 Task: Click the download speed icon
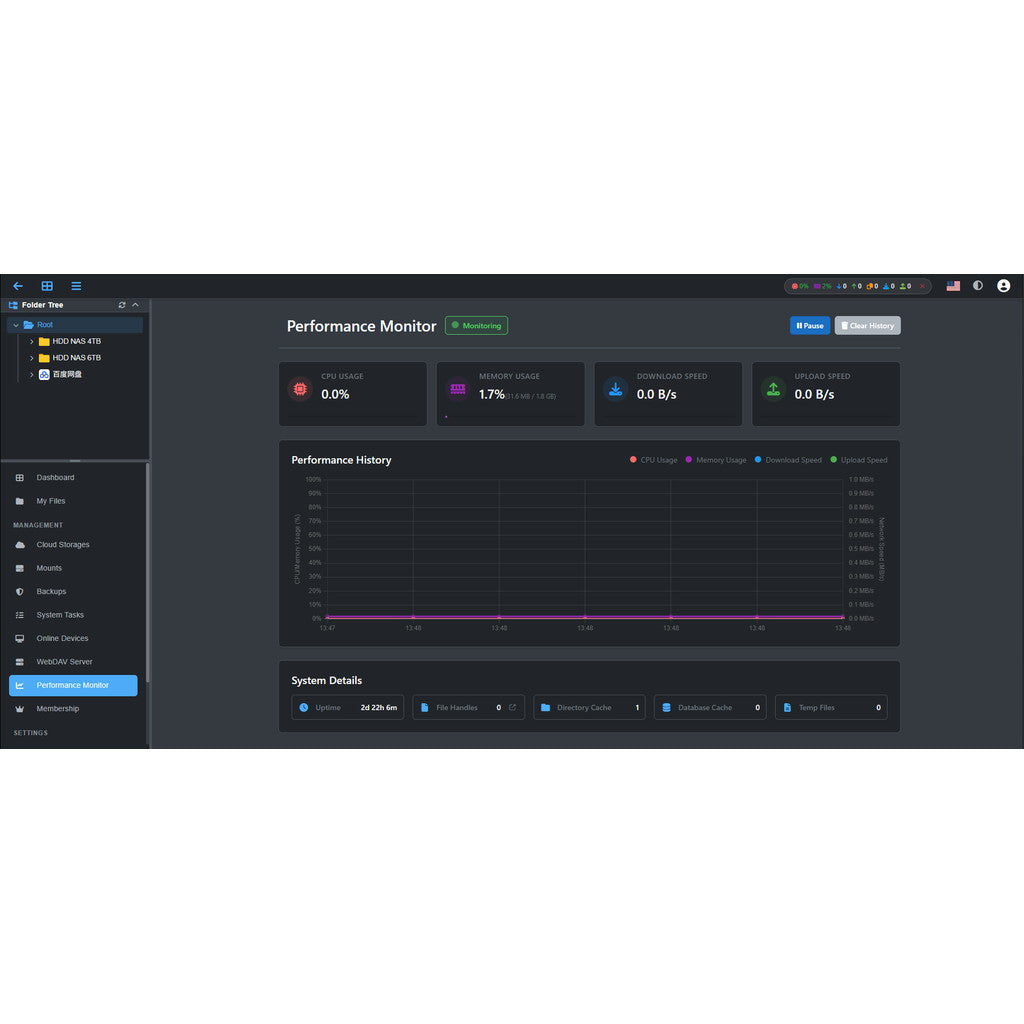[x=615, y=389]
